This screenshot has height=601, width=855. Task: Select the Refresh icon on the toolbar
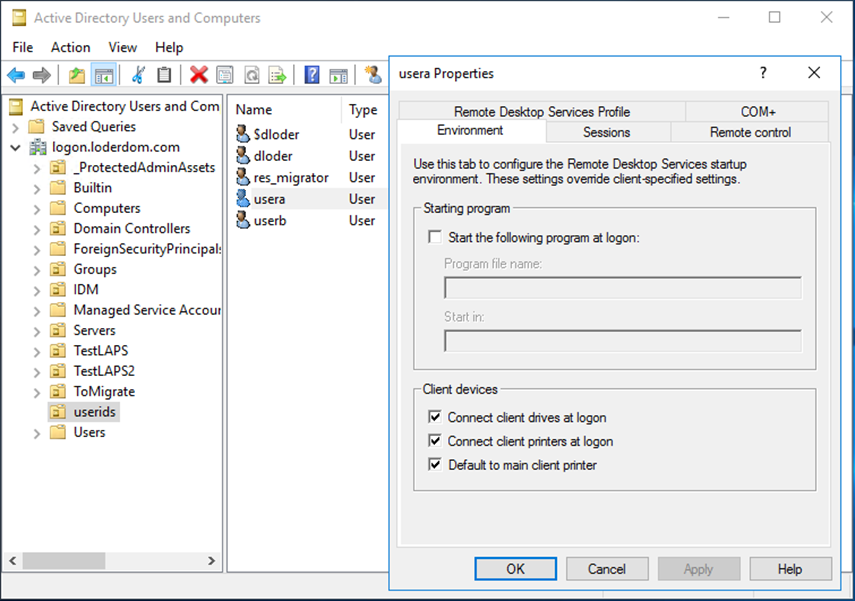tap(253, 75)
